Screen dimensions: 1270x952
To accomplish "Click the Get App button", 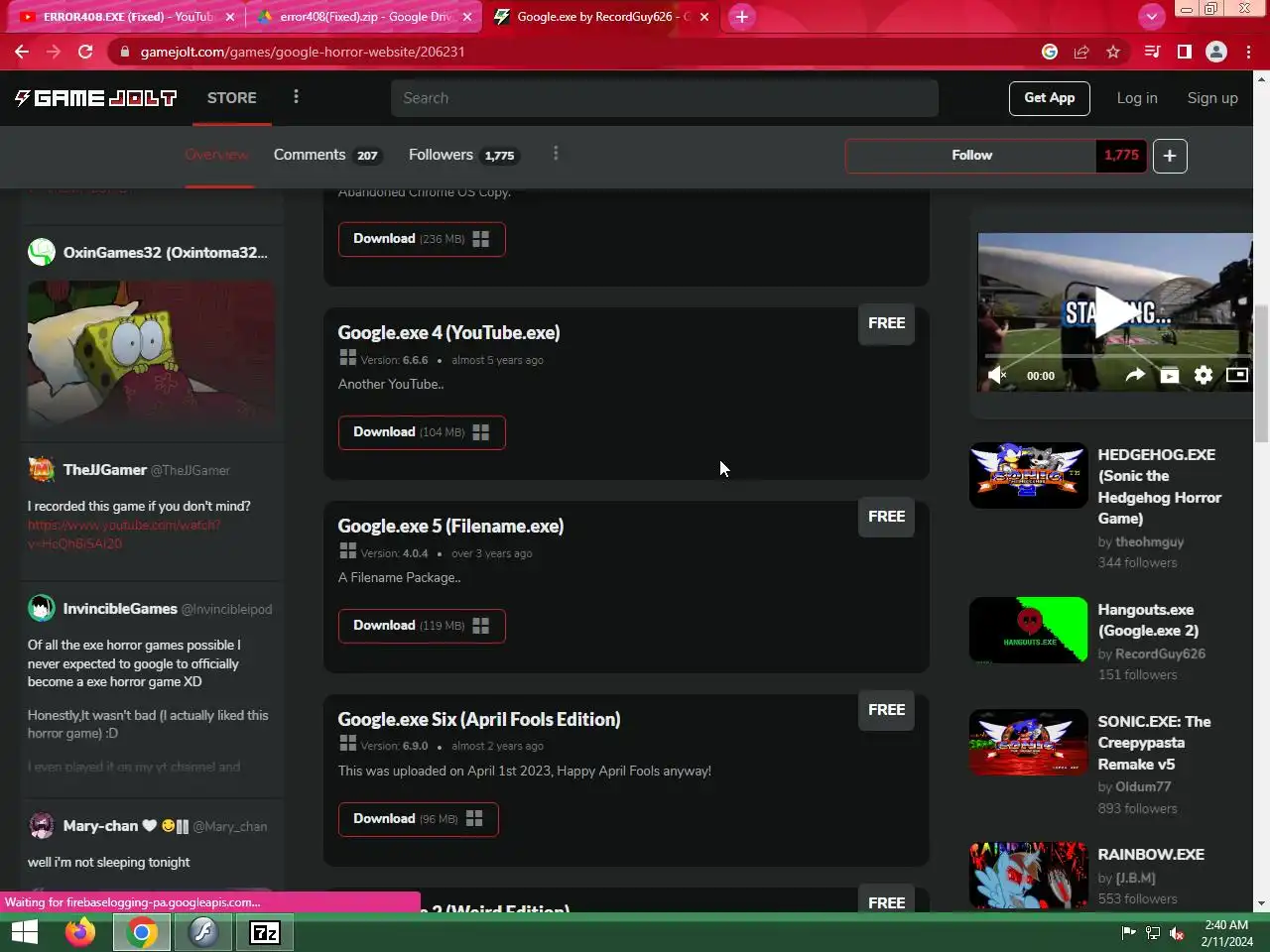I will pos(1049,97).
